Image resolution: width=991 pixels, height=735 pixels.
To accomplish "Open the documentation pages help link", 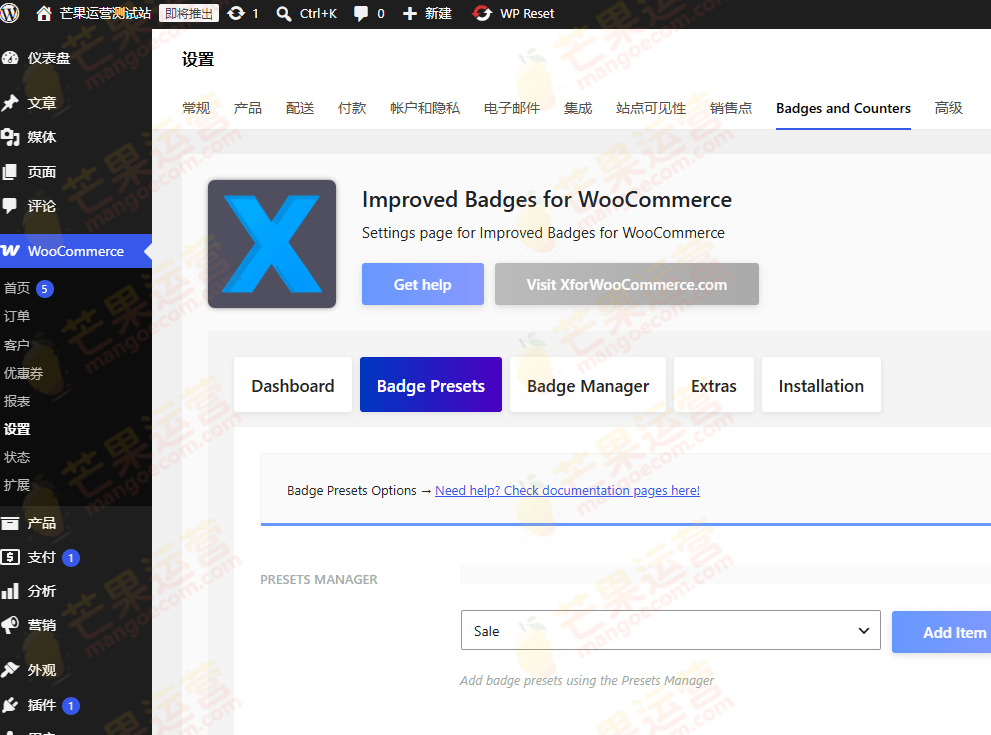I will [568, 490].
